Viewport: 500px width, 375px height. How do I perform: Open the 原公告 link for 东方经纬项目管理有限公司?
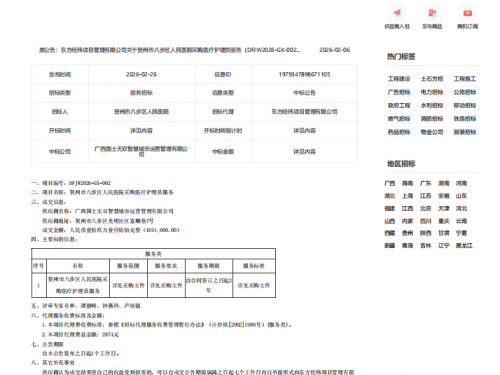pos(170,50)
